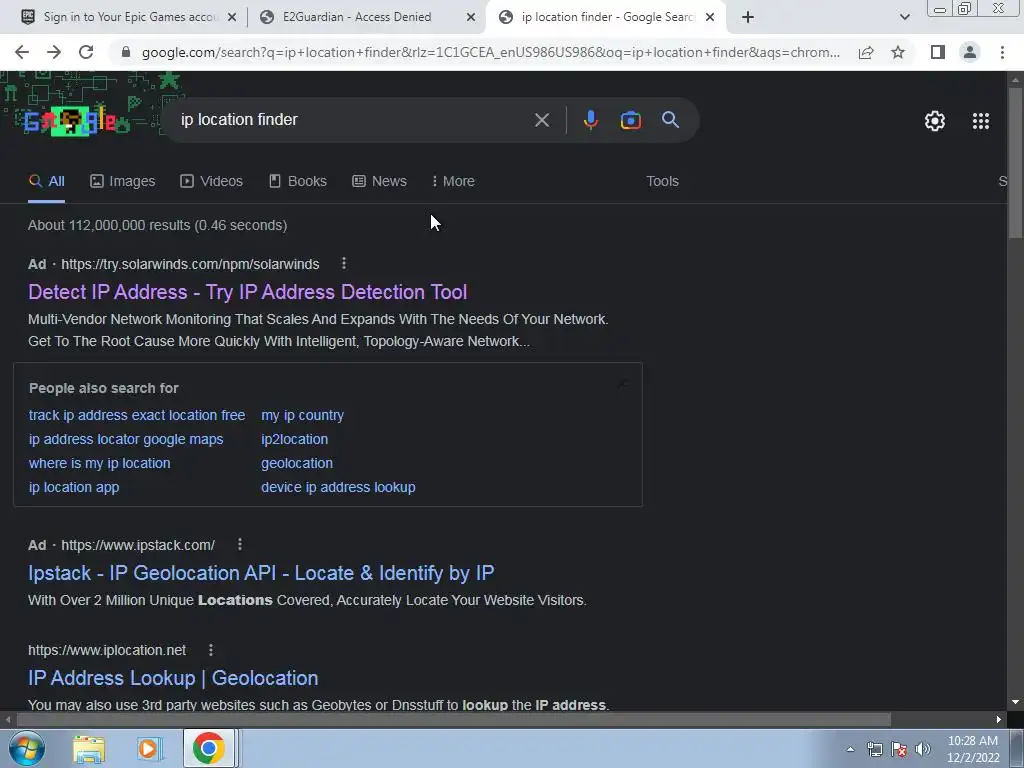Search where is my ip location
The height and width of the screenshot is (768, 1024).
pos(99,463)
